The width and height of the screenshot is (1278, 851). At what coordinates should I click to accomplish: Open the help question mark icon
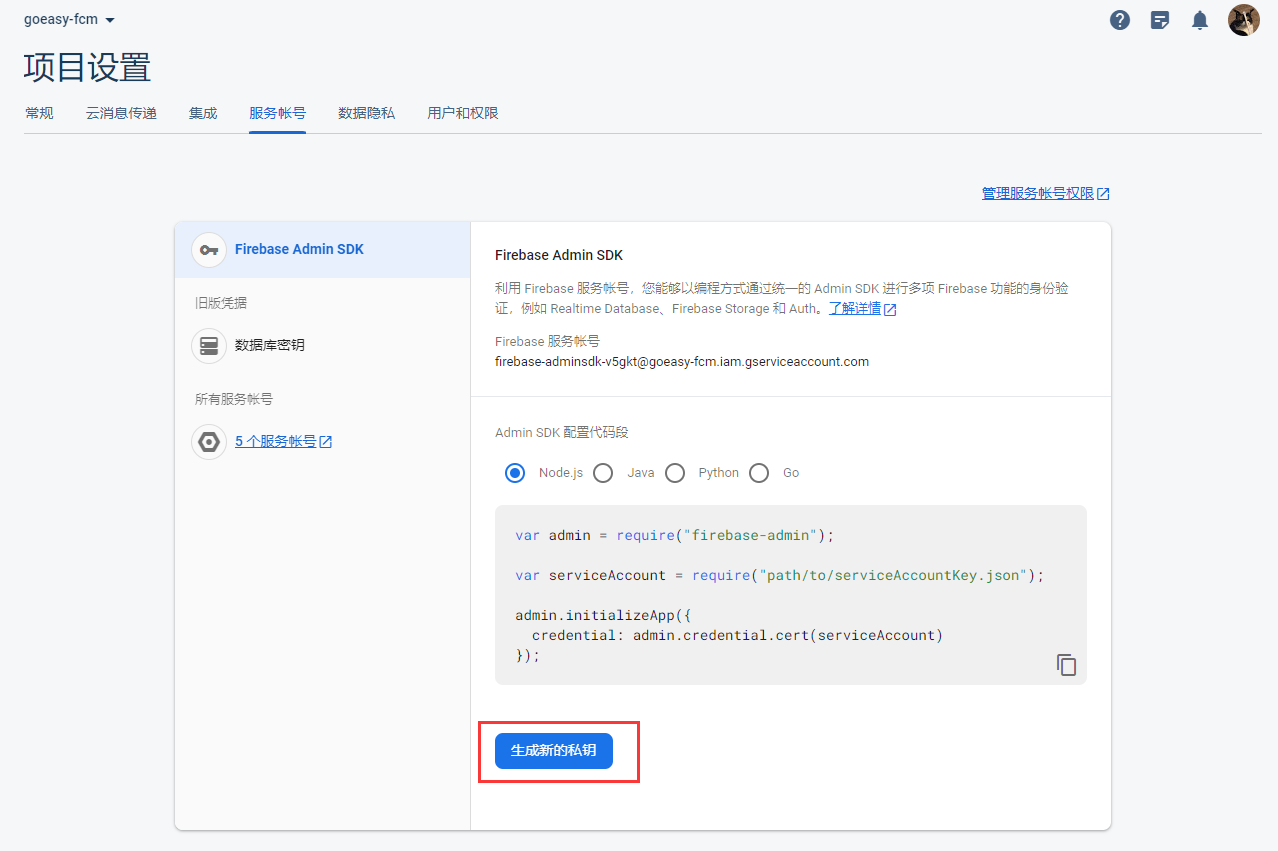pyautogui.click(x=1120, y=20)
